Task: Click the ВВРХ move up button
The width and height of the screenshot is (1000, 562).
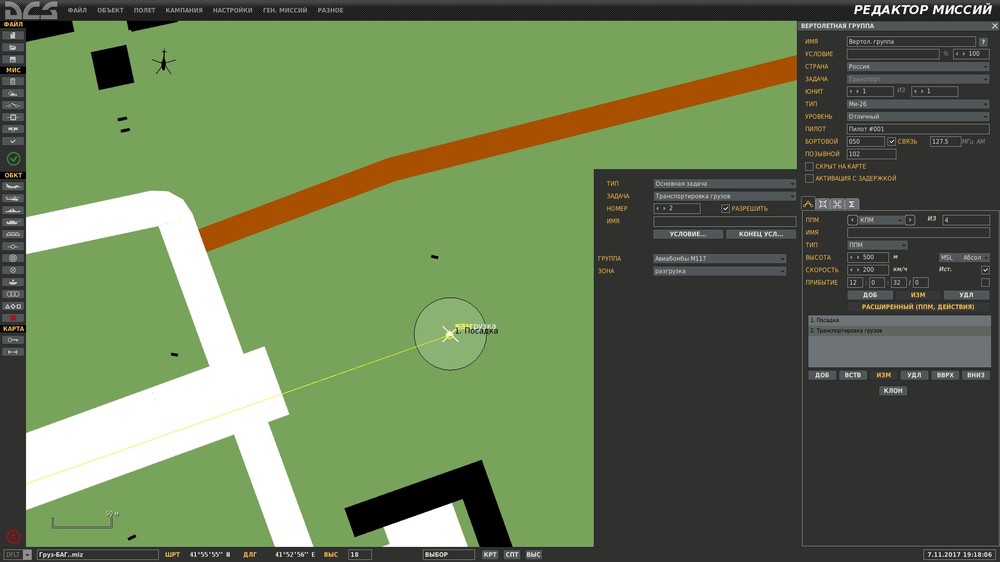Action: click(945, 375)
